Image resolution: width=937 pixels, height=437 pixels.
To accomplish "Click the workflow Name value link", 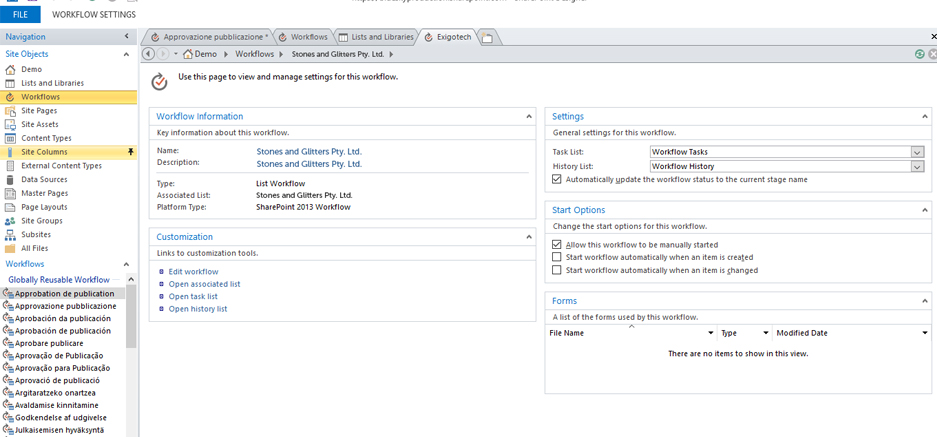I will click(309, 151).
